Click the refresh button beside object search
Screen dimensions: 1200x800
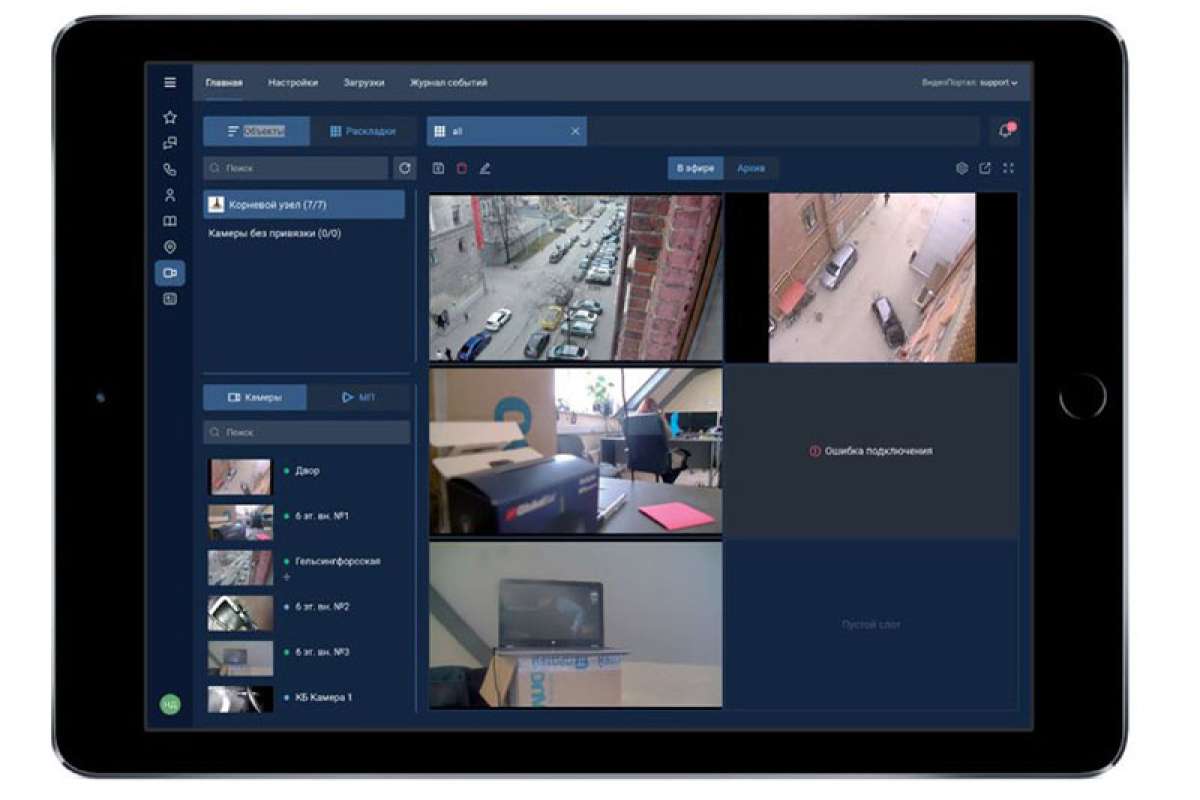[405, 168]
